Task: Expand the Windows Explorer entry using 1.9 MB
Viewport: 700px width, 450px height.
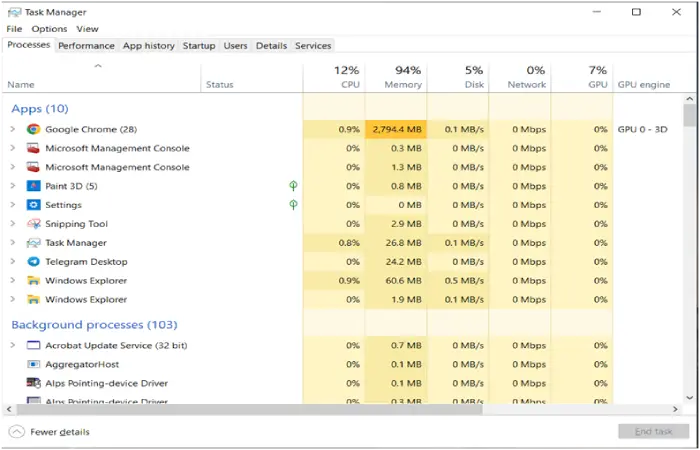Action: 13,300
